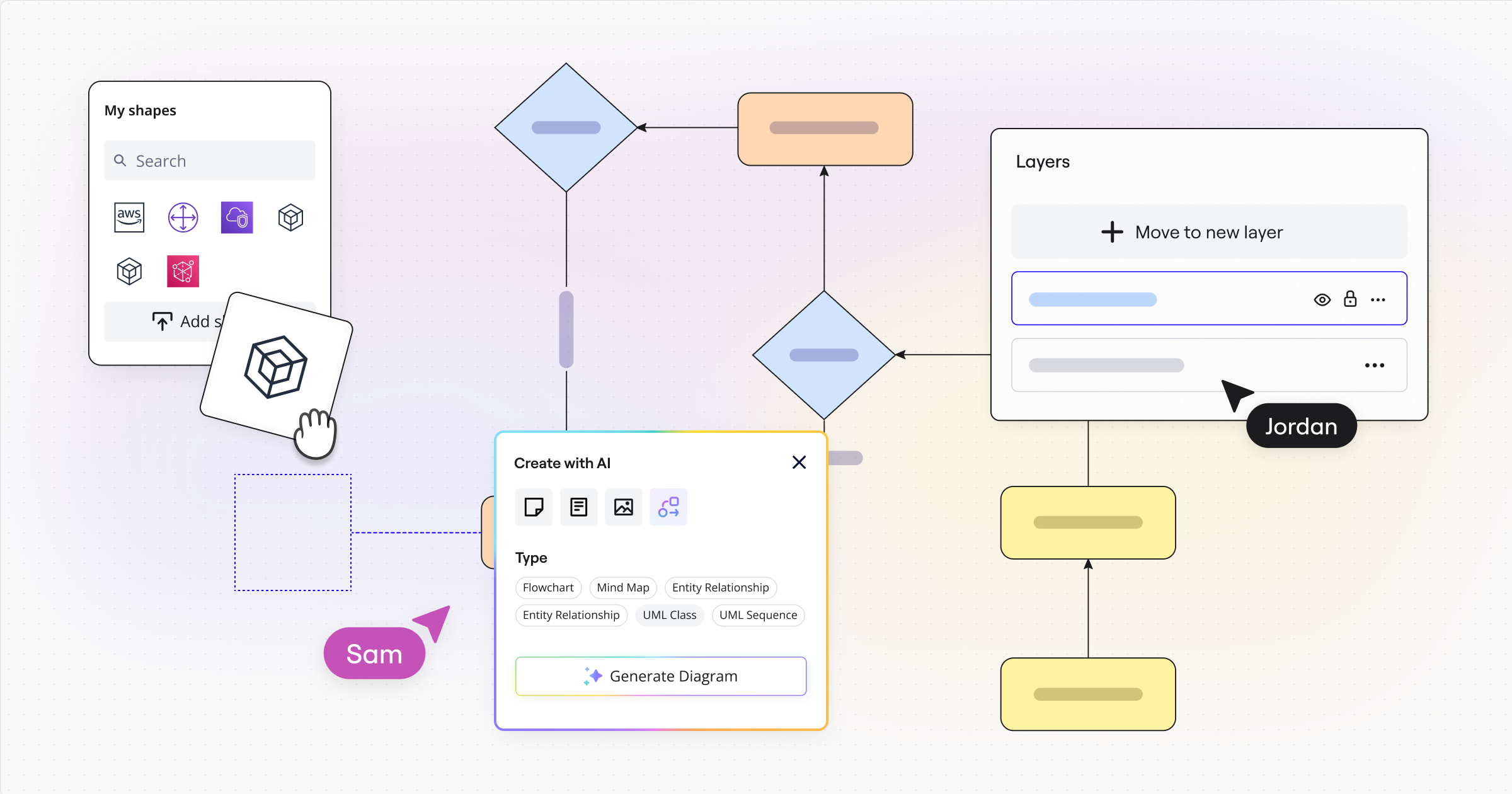This screenshot has width=1512, height=794.
Task: Select the Mind Map type option
Action: pos(622,588)
